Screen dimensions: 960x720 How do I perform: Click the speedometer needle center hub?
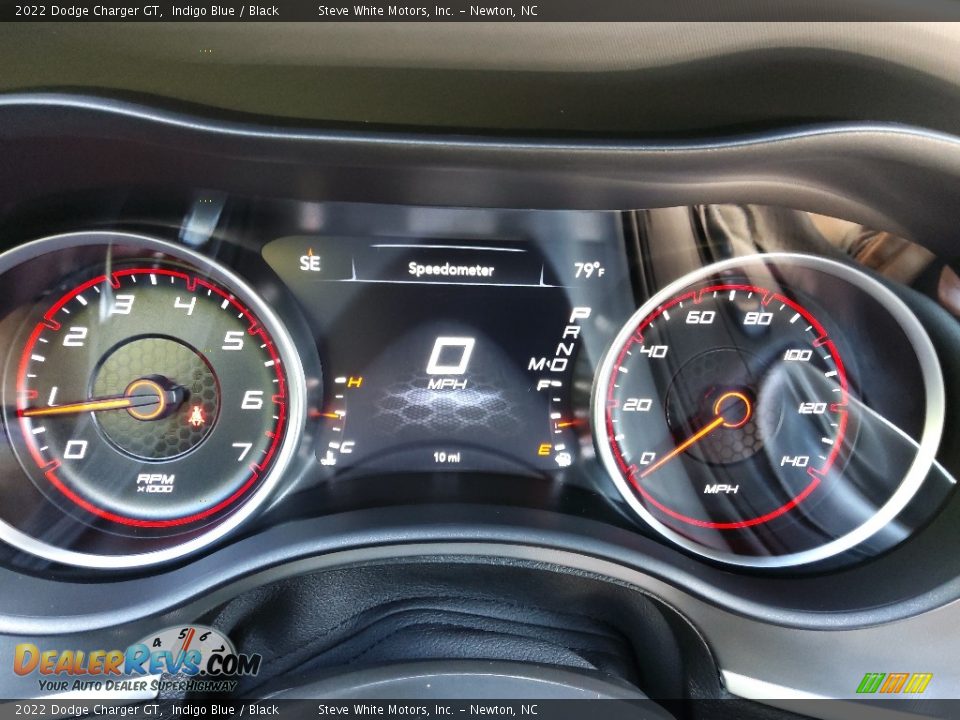(x=732, y=410)
